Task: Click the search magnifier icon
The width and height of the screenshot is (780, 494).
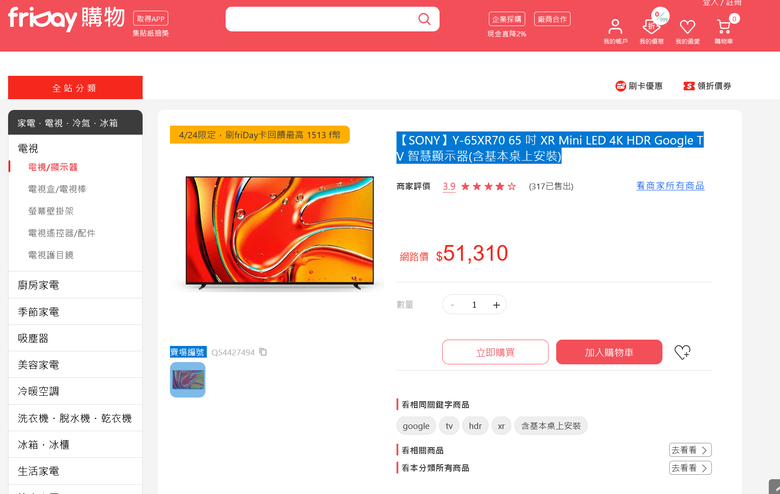Action: (424, 19)
